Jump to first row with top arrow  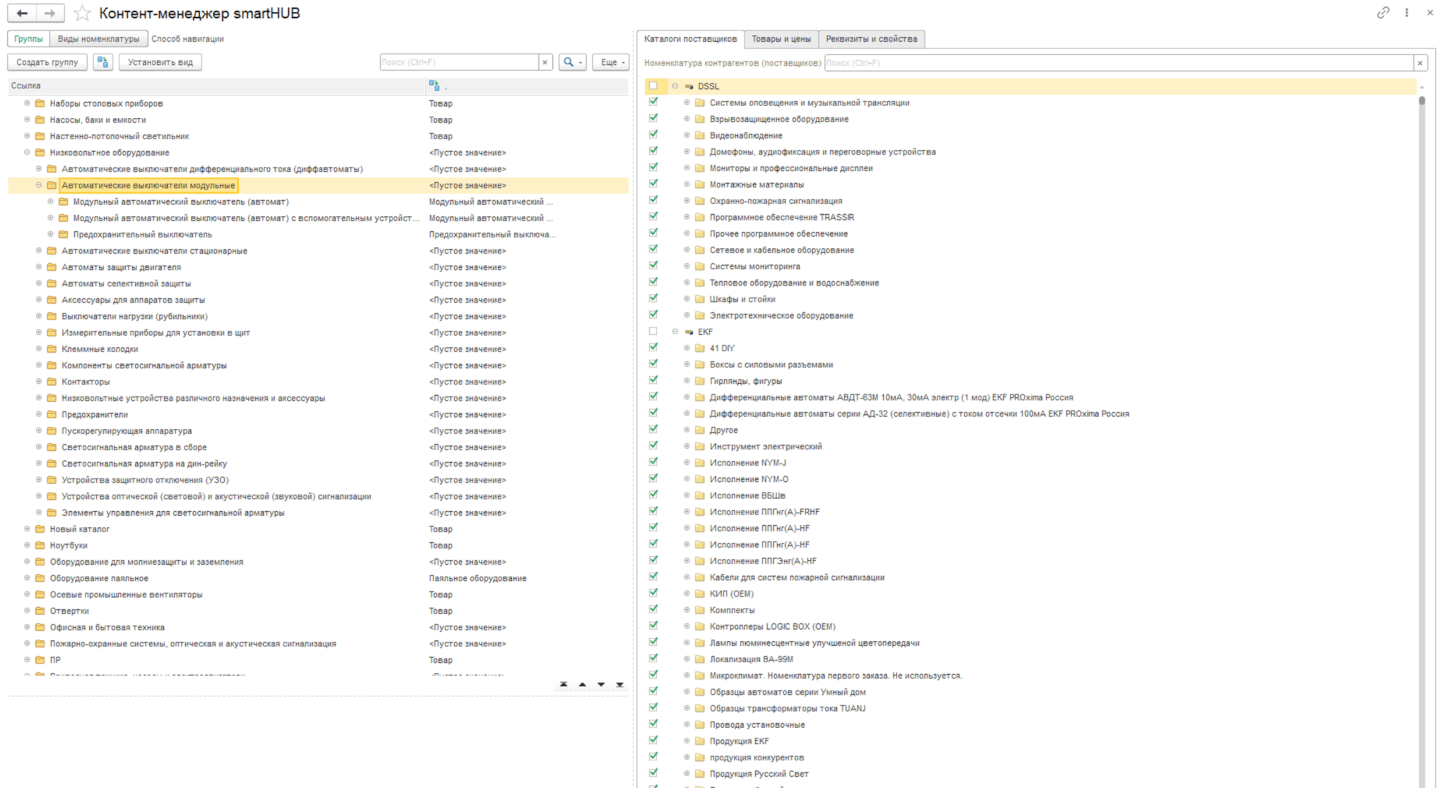(x=564, y=685)
